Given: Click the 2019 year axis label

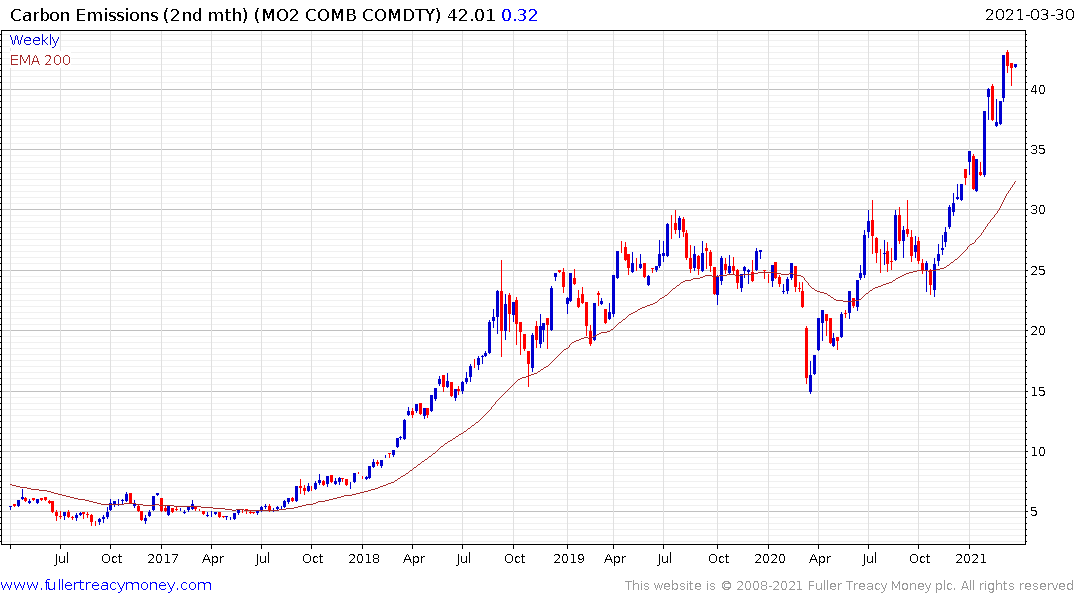Looking at the screenshot, I should click(568, 558).
